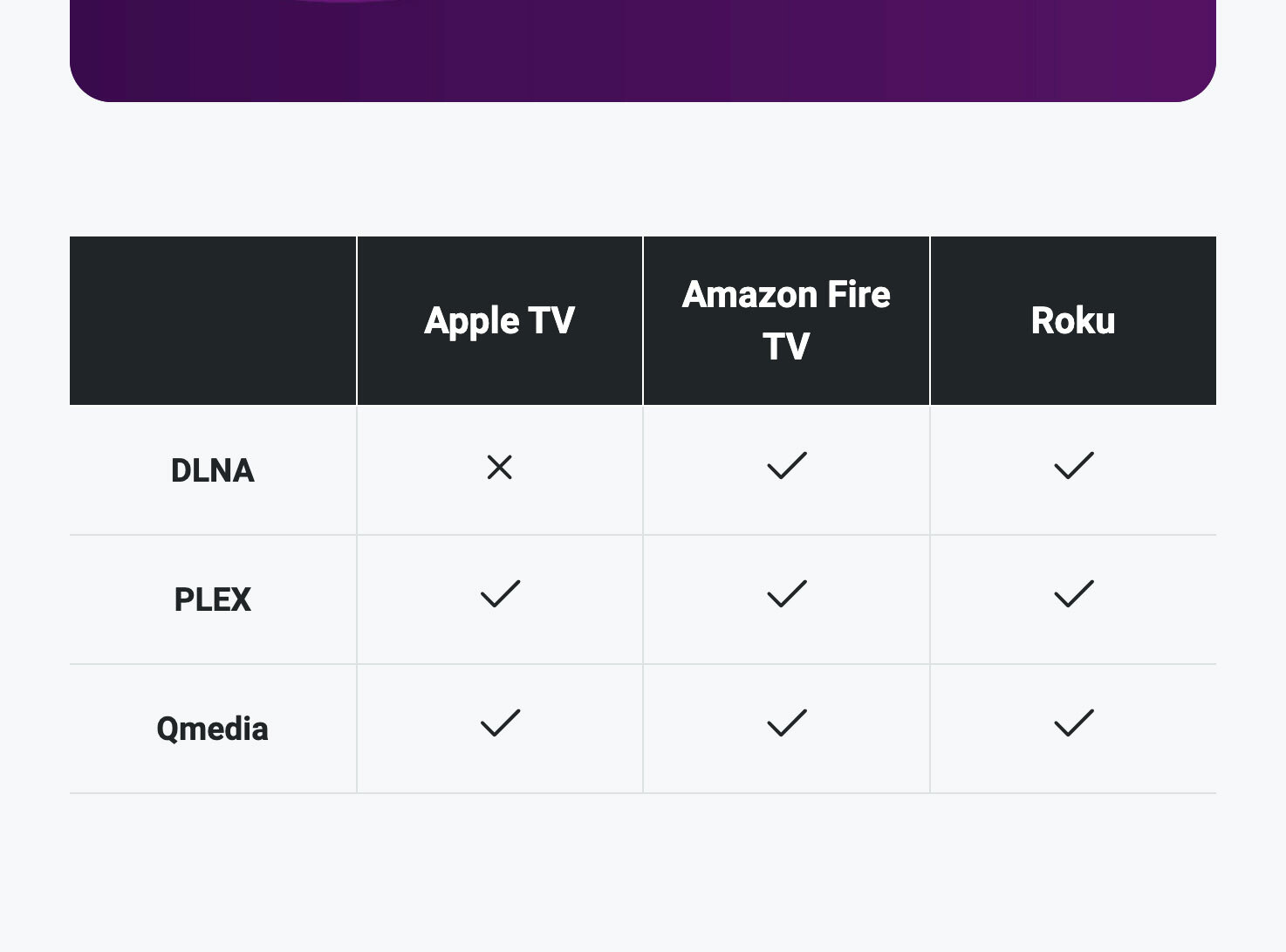Click the divider between Apple TV and Amazon Fire TV headers
Image resolution: width=1286 pixels, height=952 pixels.
643,320
